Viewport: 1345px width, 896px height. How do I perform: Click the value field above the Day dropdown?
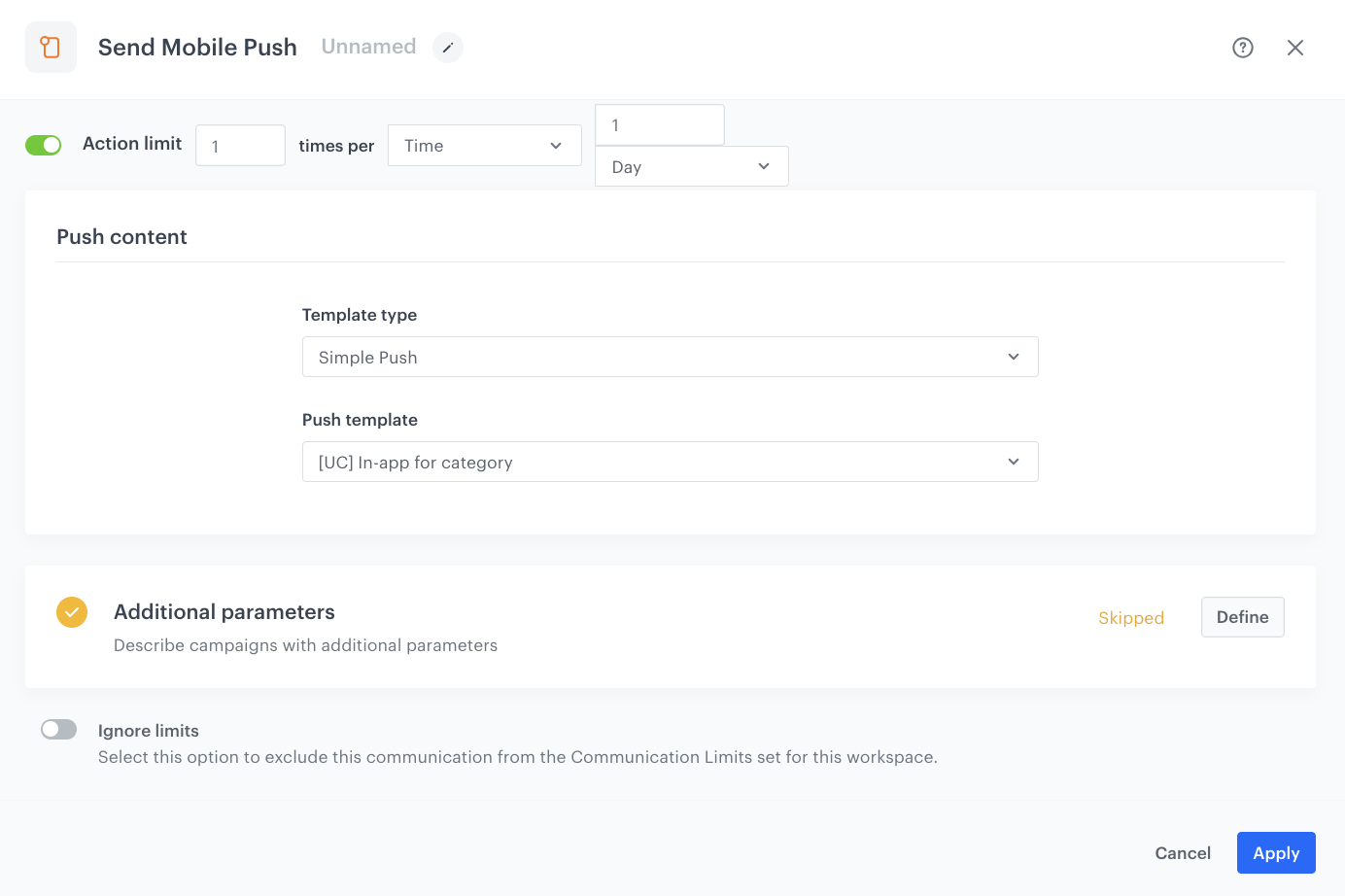click(x=659, y=124)
